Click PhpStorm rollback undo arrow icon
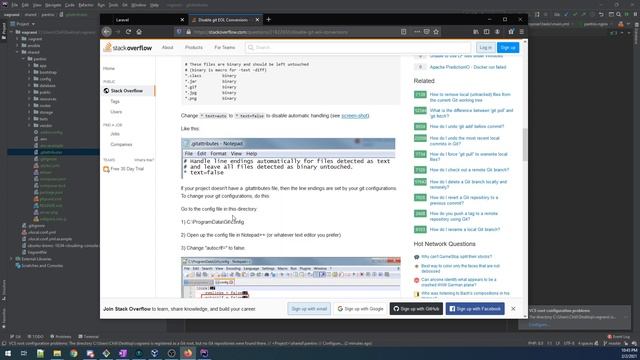 pyautogui.click(x=601, y=14)
